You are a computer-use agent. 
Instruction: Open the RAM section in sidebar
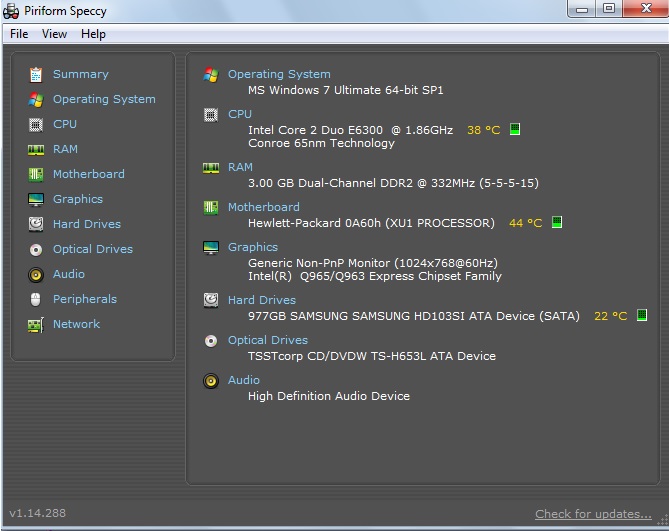coord(65,149)
